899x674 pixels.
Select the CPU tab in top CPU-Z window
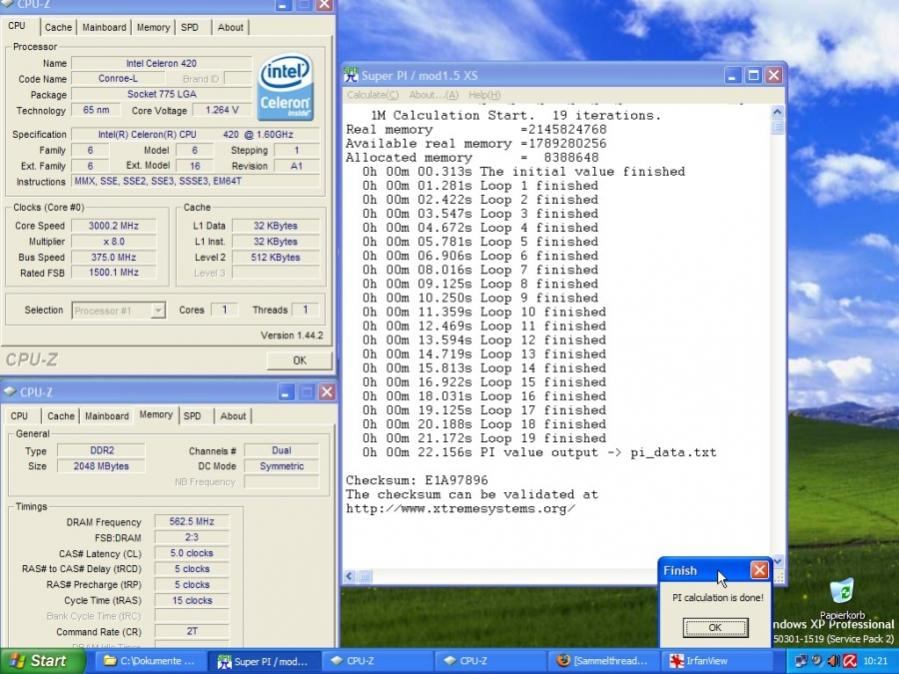click(17, 26)
